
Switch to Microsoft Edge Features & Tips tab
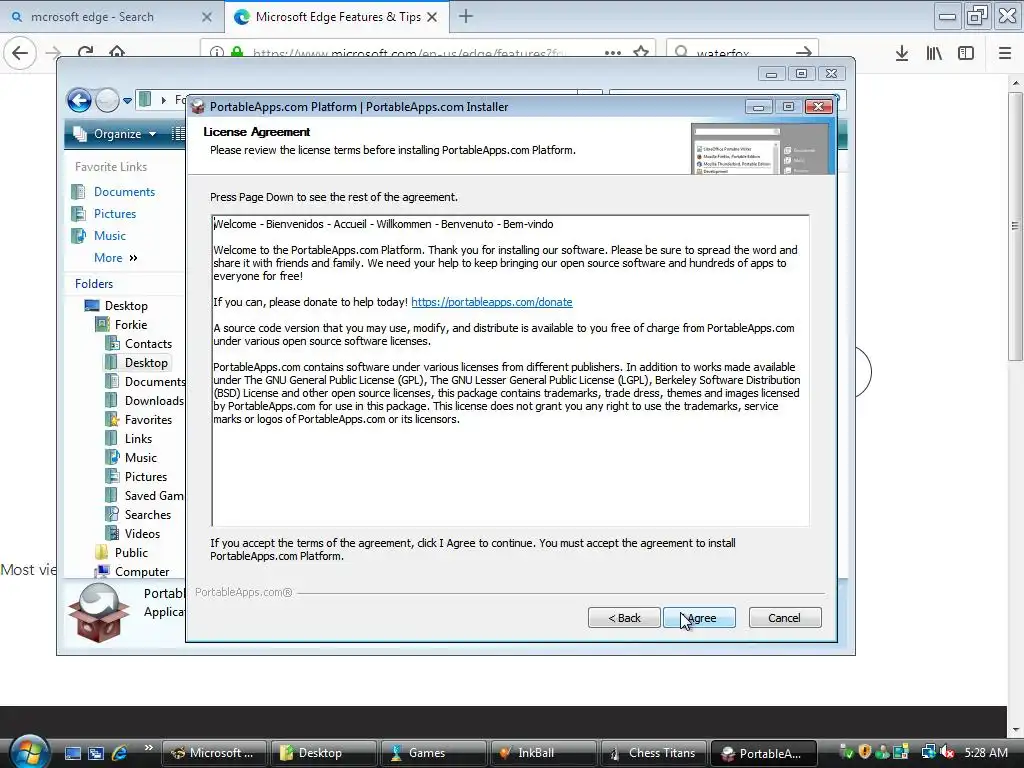coord(338,17)
